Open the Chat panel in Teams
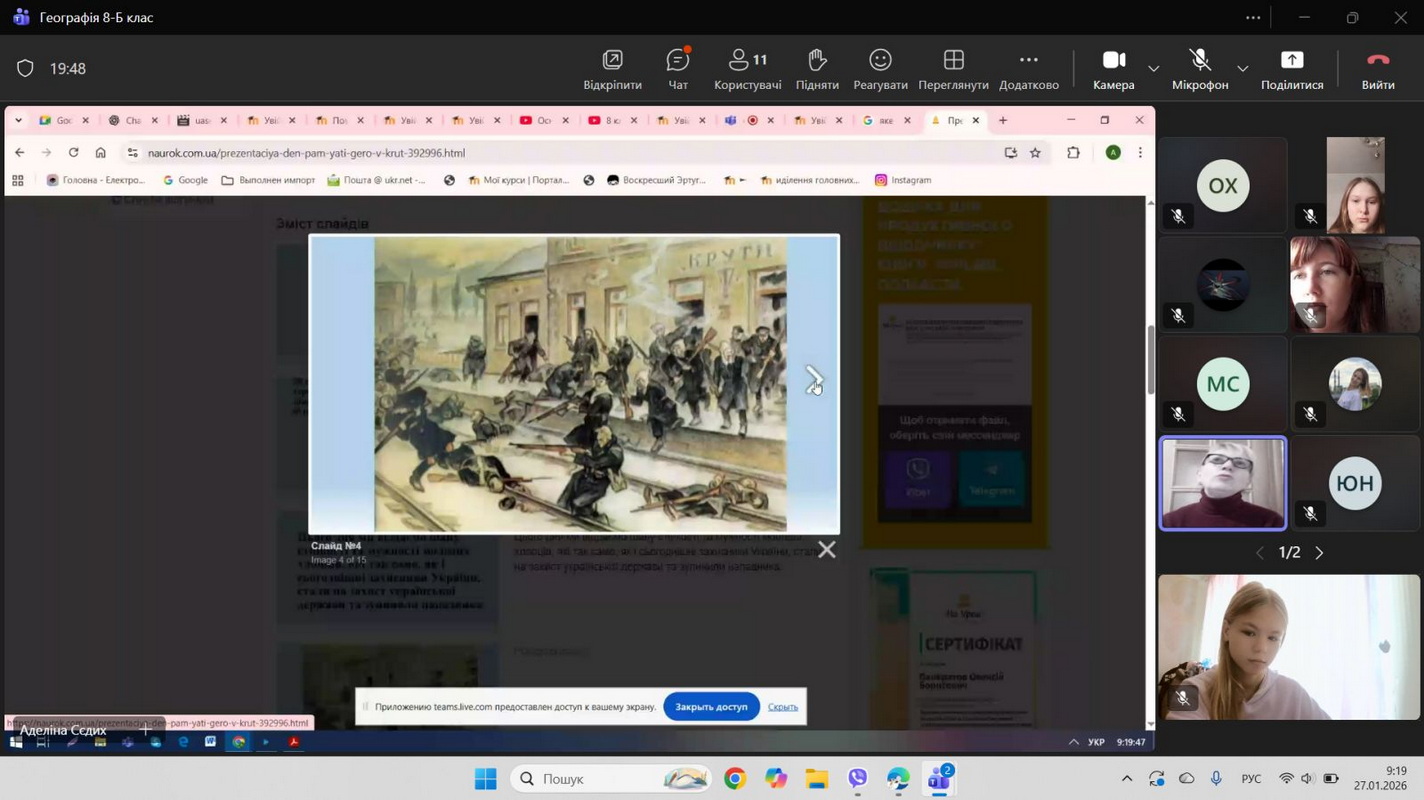Screen dimensions: 1424x800 click(x=678, y=69)
